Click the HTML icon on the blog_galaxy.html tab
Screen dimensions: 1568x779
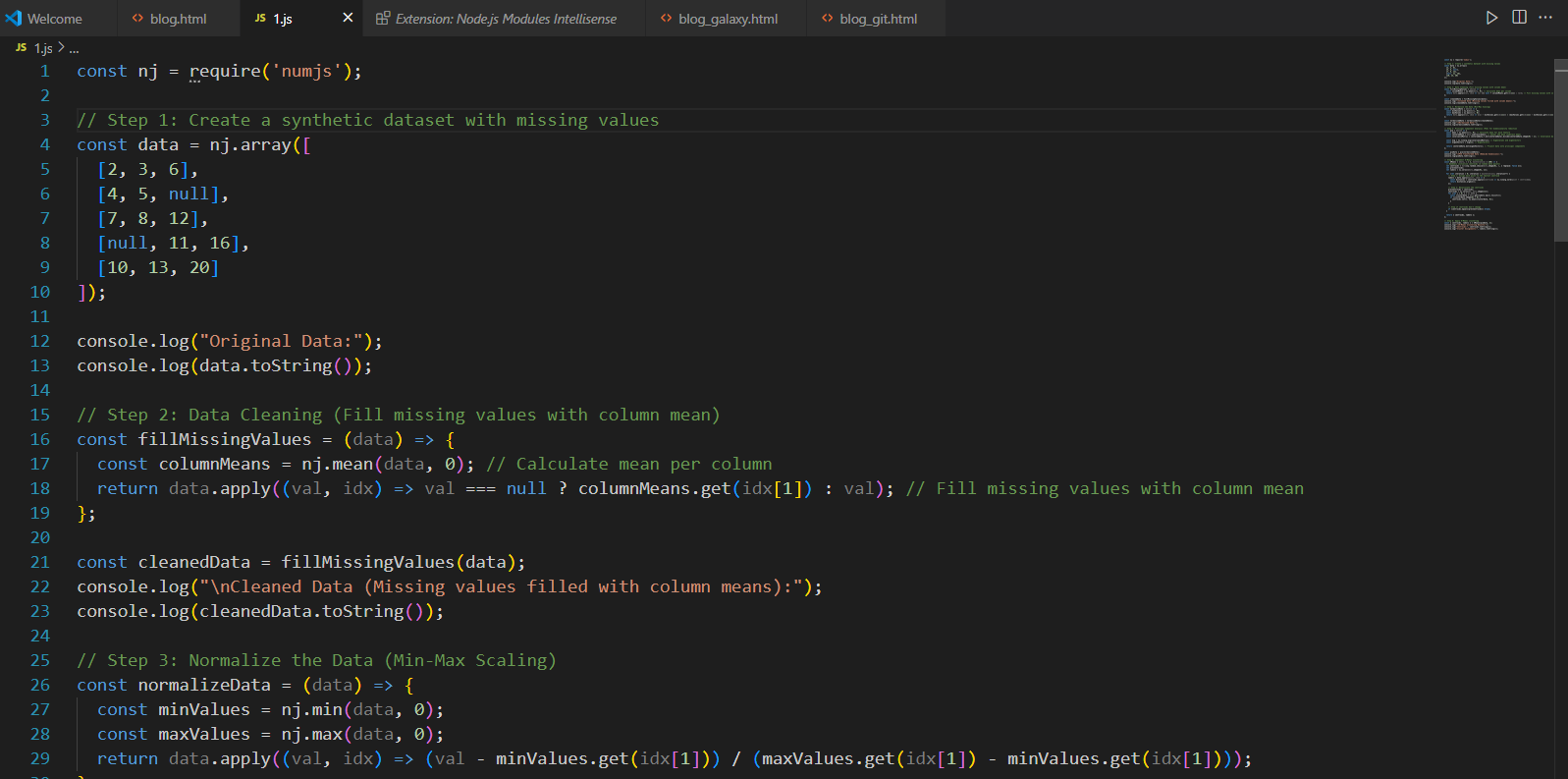point(667,19)
